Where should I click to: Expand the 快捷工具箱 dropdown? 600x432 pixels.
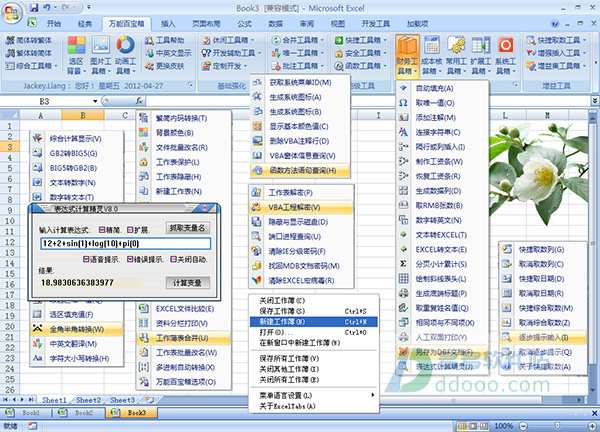click(385, 40)
